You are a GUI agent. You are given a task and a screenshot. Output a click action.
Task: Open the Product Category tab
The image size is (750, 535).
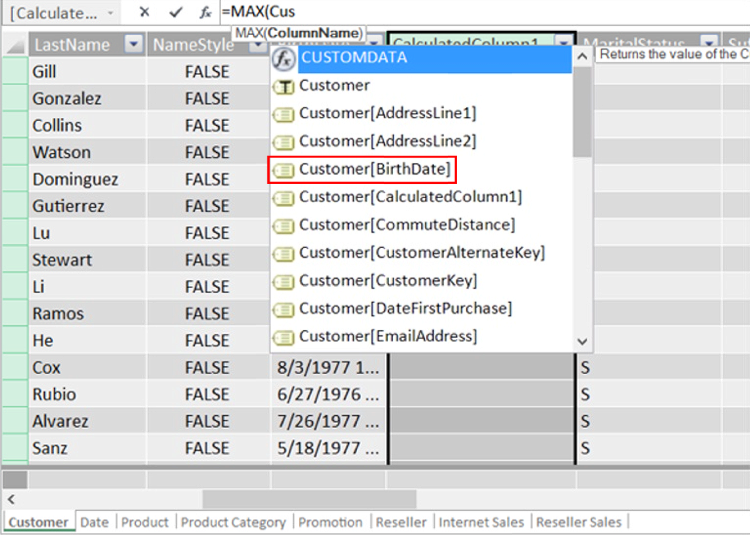pos(233,522)
